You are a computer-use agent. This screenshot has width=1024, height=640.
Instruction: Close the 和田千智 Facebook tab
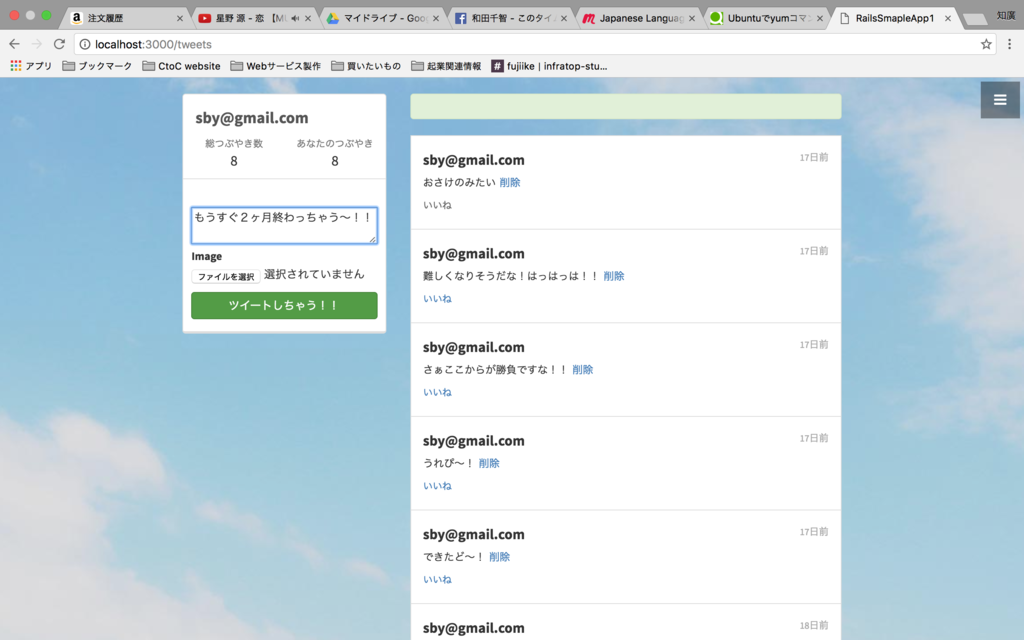564,18
